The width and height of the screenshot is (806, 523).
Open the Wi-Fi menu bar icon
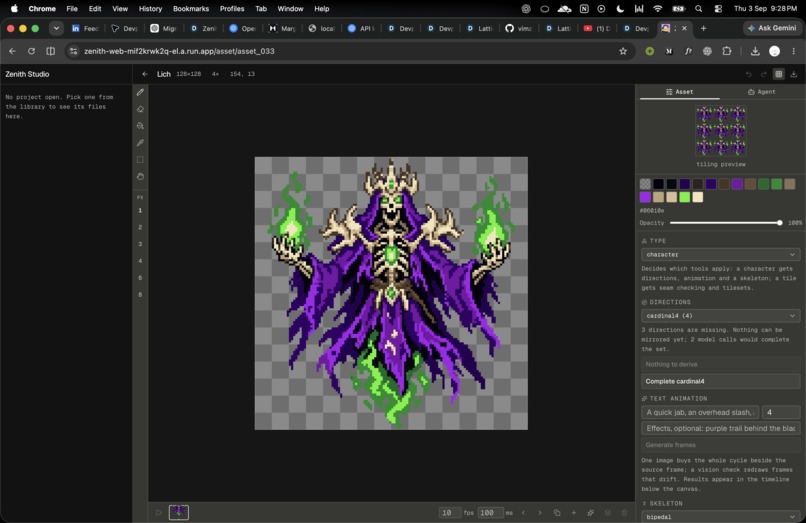tap(657, 9)
